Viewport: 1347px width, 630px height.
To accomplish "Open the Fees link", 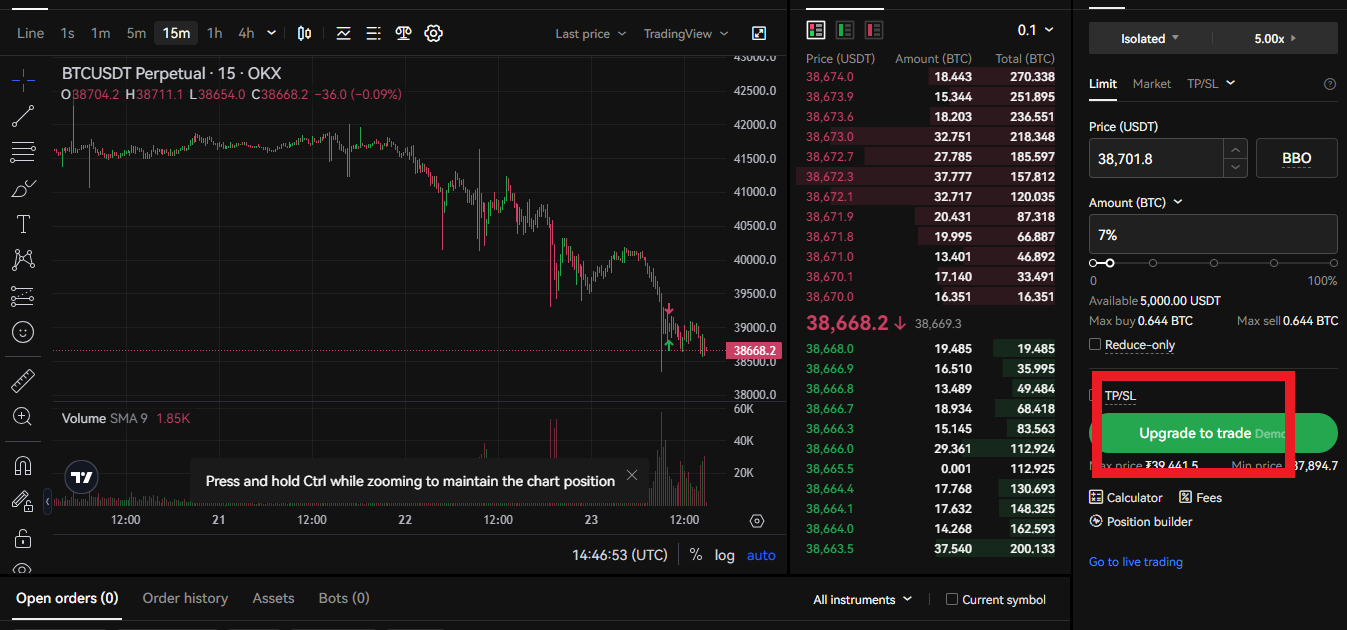I will coord(1201,497).
